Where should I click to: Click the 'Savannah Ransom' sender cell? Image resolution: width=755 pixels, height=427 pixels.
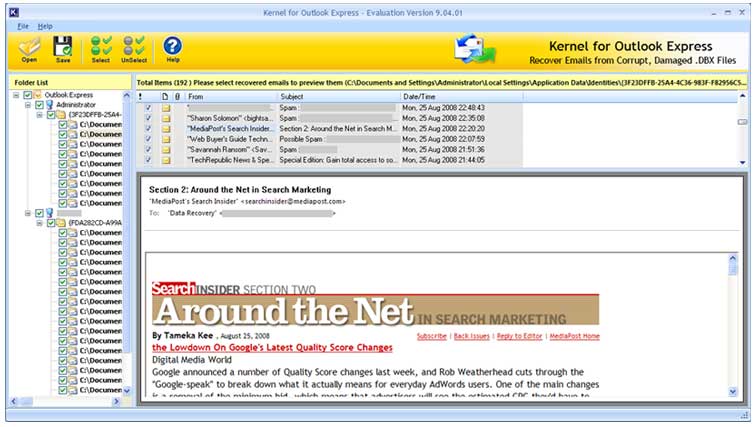point(231,150)
